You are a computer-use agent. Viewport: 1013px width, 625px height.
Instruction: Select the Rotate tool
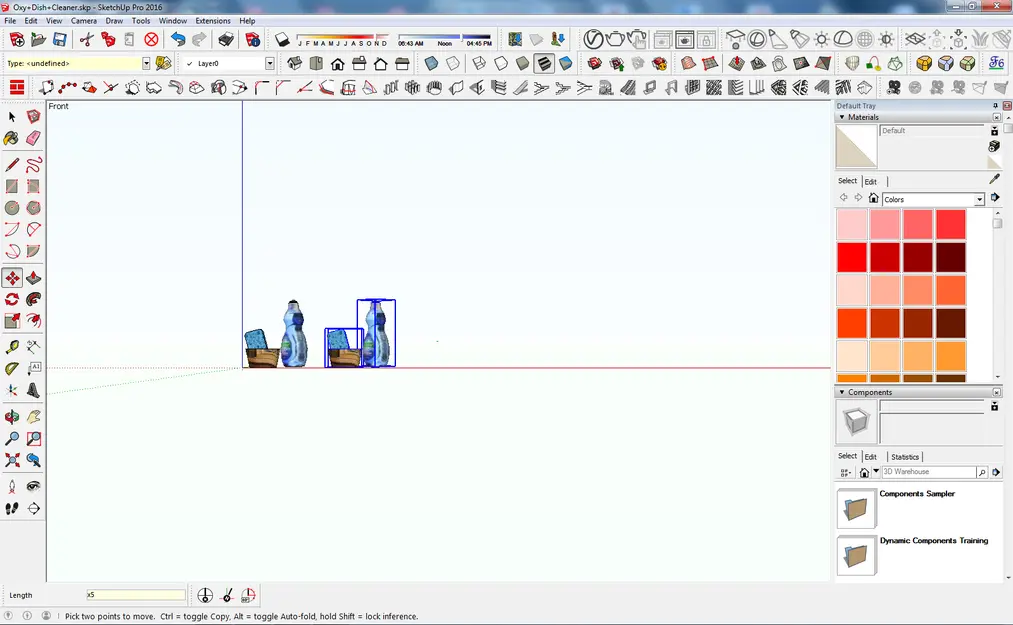pos(14,298)
